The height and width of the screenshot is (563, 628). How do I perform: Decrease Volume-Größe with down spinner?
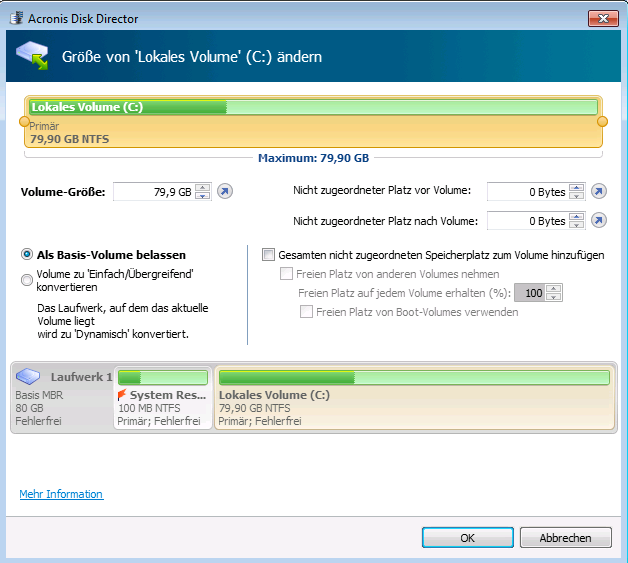(203, 195)
